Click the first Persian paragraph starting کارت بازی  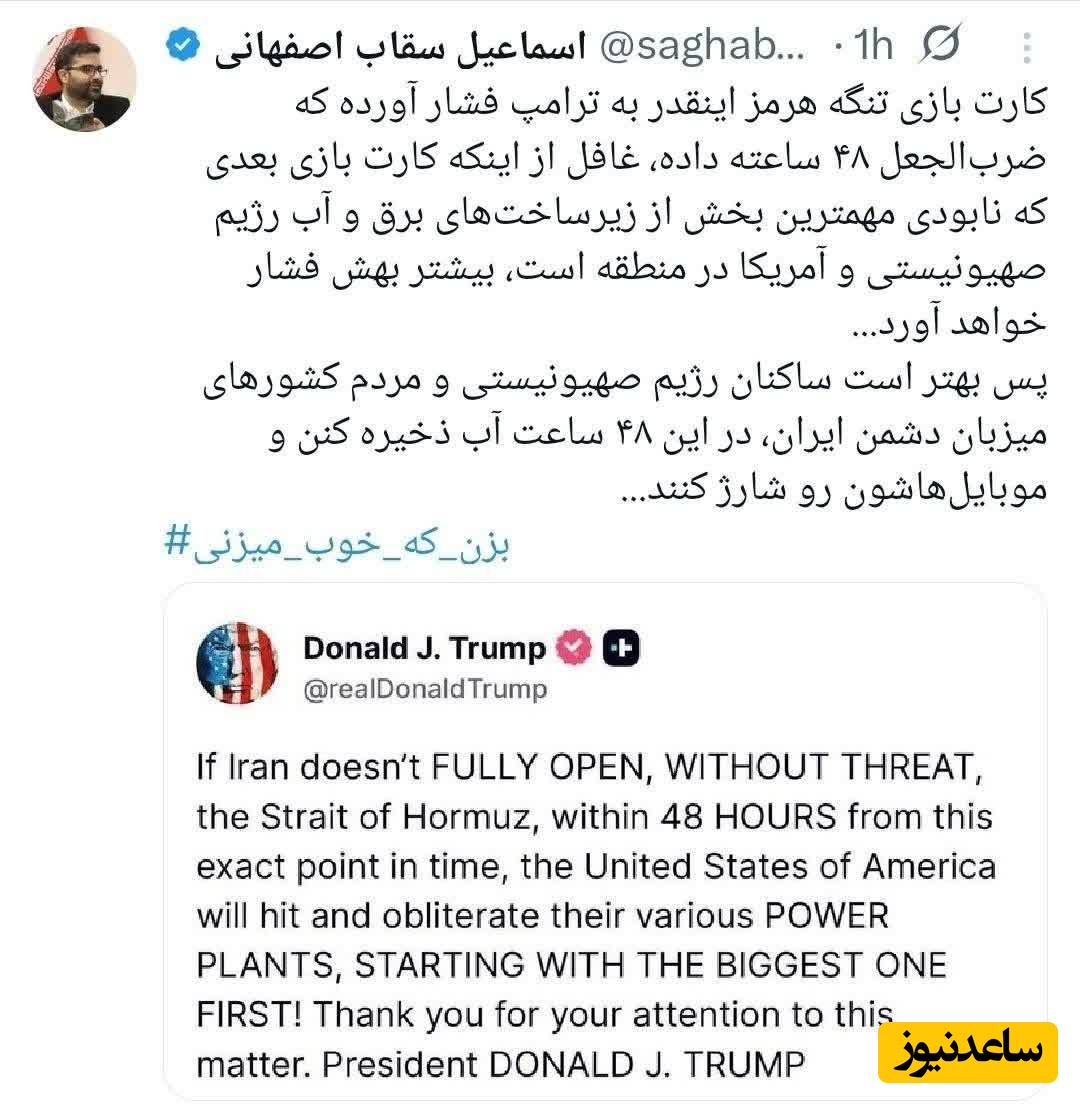point(626,211)
